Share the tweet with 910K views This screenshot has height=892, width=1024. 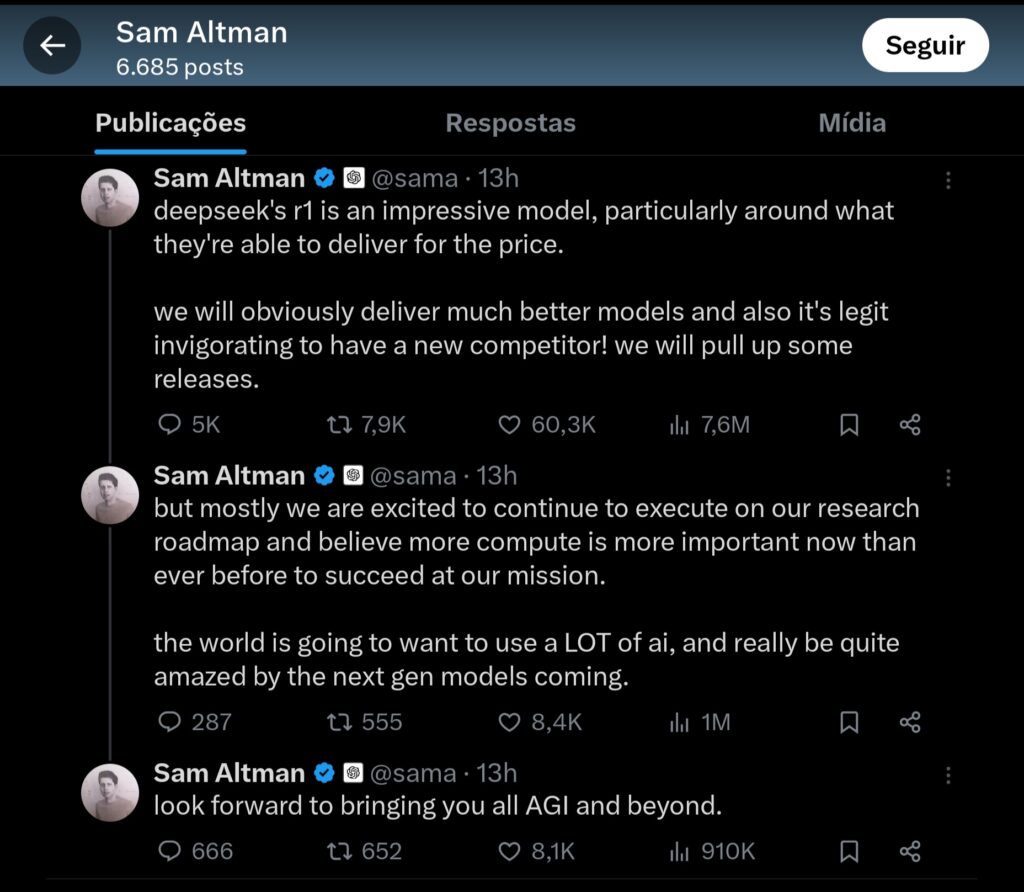(910, 851)
